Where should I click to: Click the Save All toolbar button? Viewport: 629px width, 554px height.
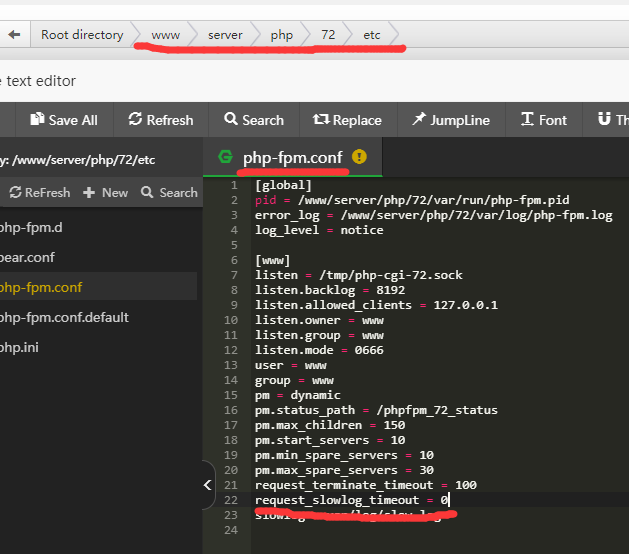pyautogui.click(x=64, y=120)
